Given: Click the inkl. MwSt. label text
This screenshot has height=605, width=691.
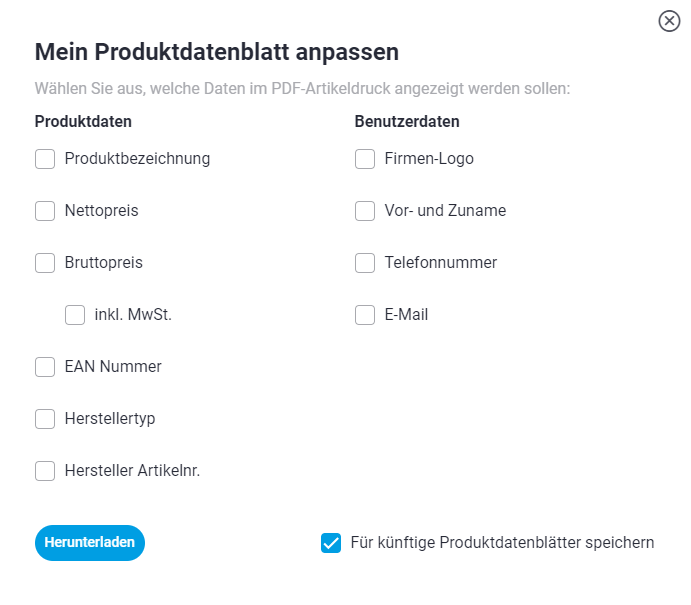Looking at the screenshot, I should pos(133,315).
